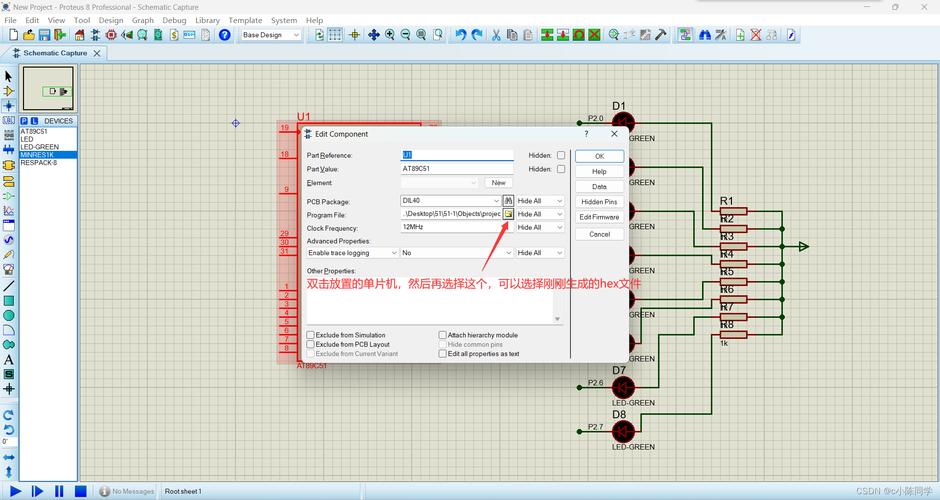Switch to the Schematic Capture tab
This screenshot has height=500, width=940.
point(55,53)
